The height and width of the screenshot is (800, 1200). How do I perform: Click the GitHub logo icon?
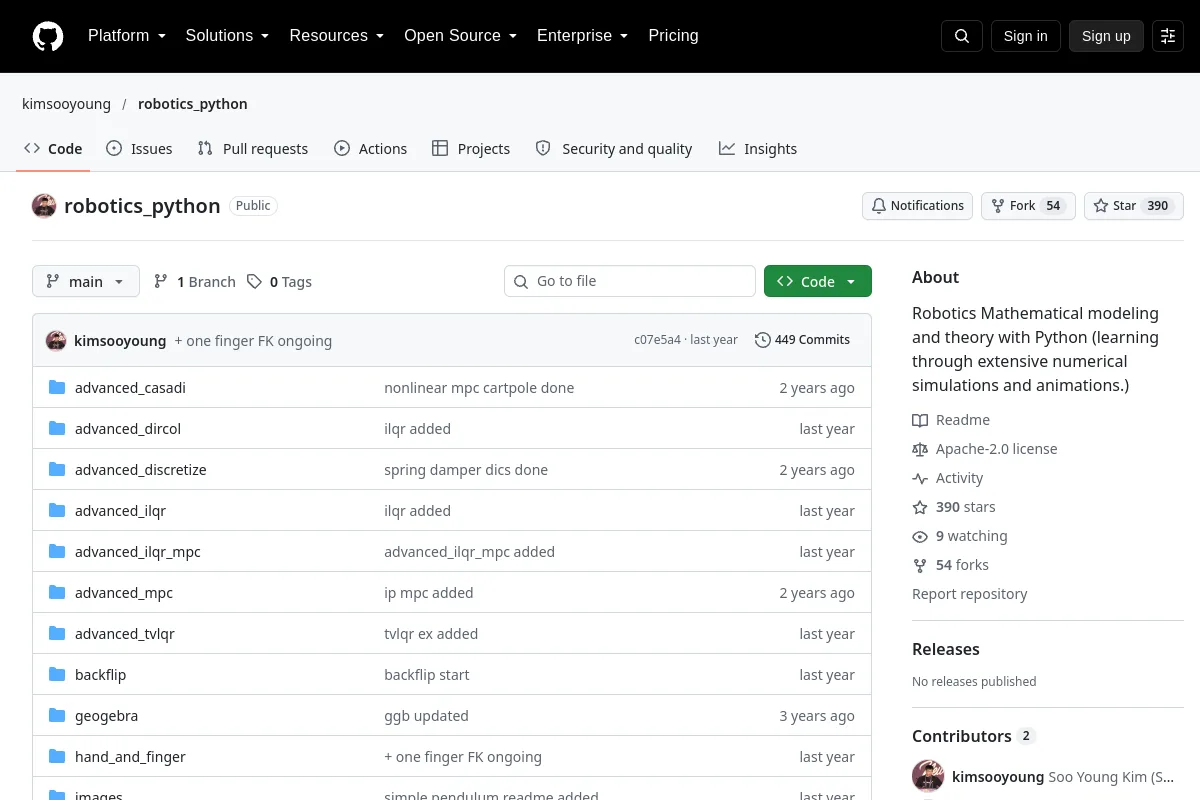tap(48, 36)
